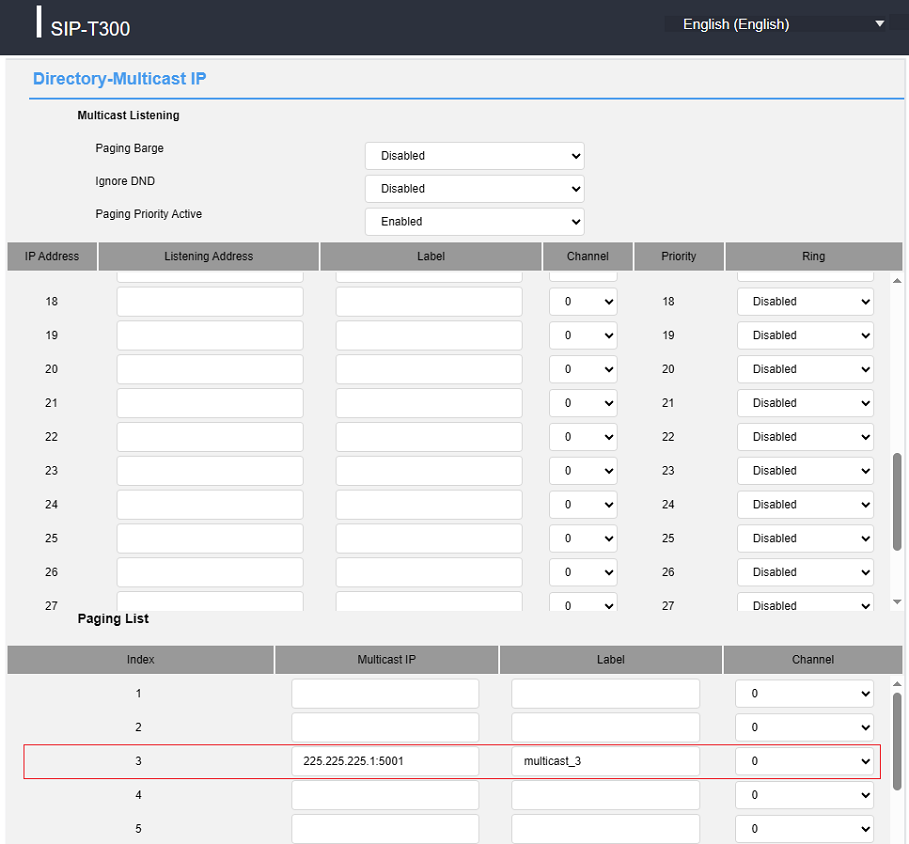Open the English language selector dropdown
909x844 pixels.
777,24
